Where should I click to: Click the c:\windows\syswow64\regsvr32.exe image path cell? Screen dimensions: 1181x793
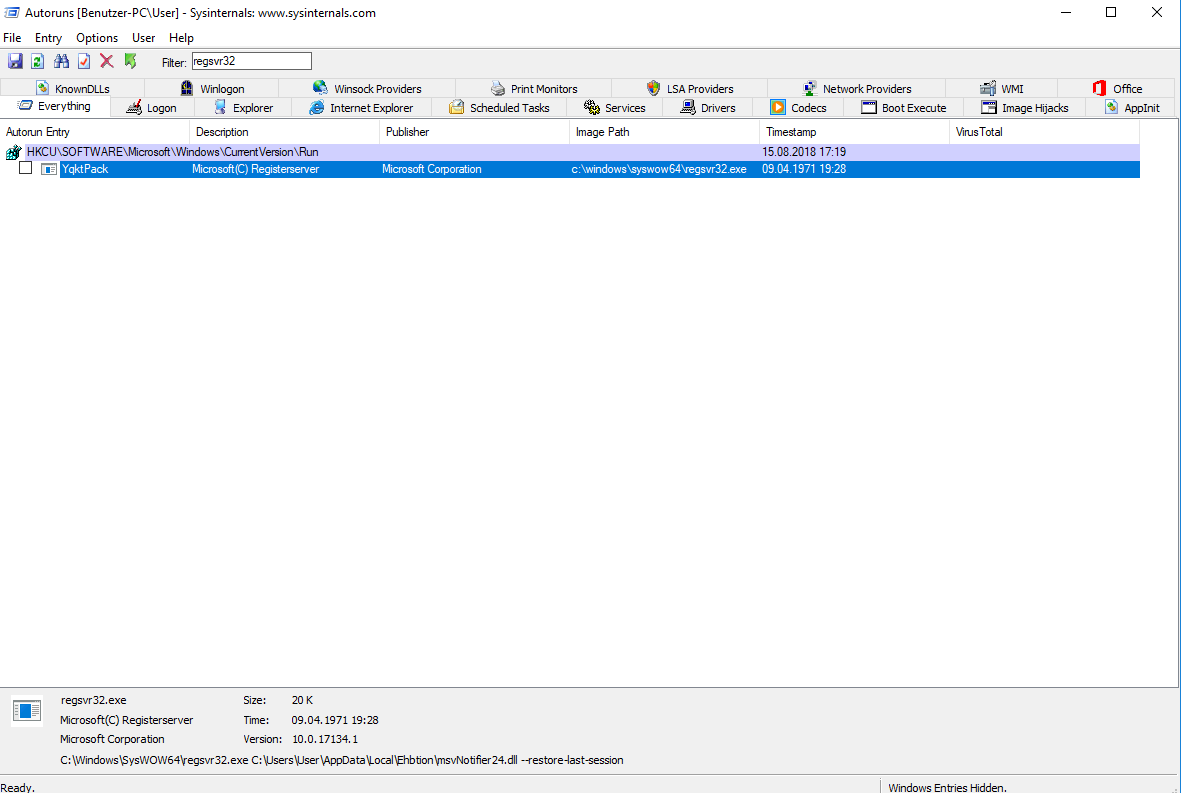[659, 169]
